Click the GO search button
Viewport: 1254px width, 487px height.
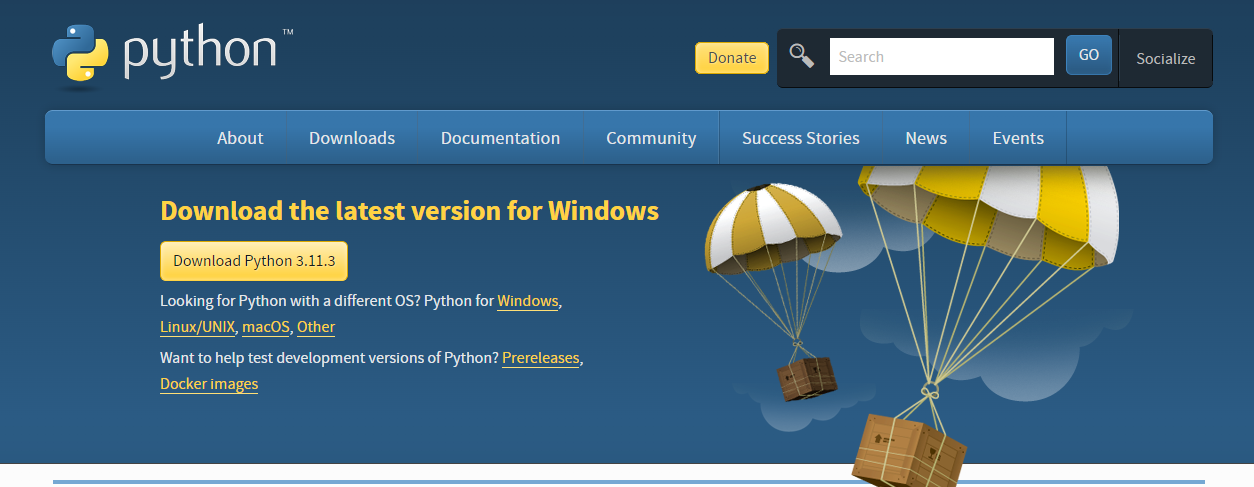1089,55
